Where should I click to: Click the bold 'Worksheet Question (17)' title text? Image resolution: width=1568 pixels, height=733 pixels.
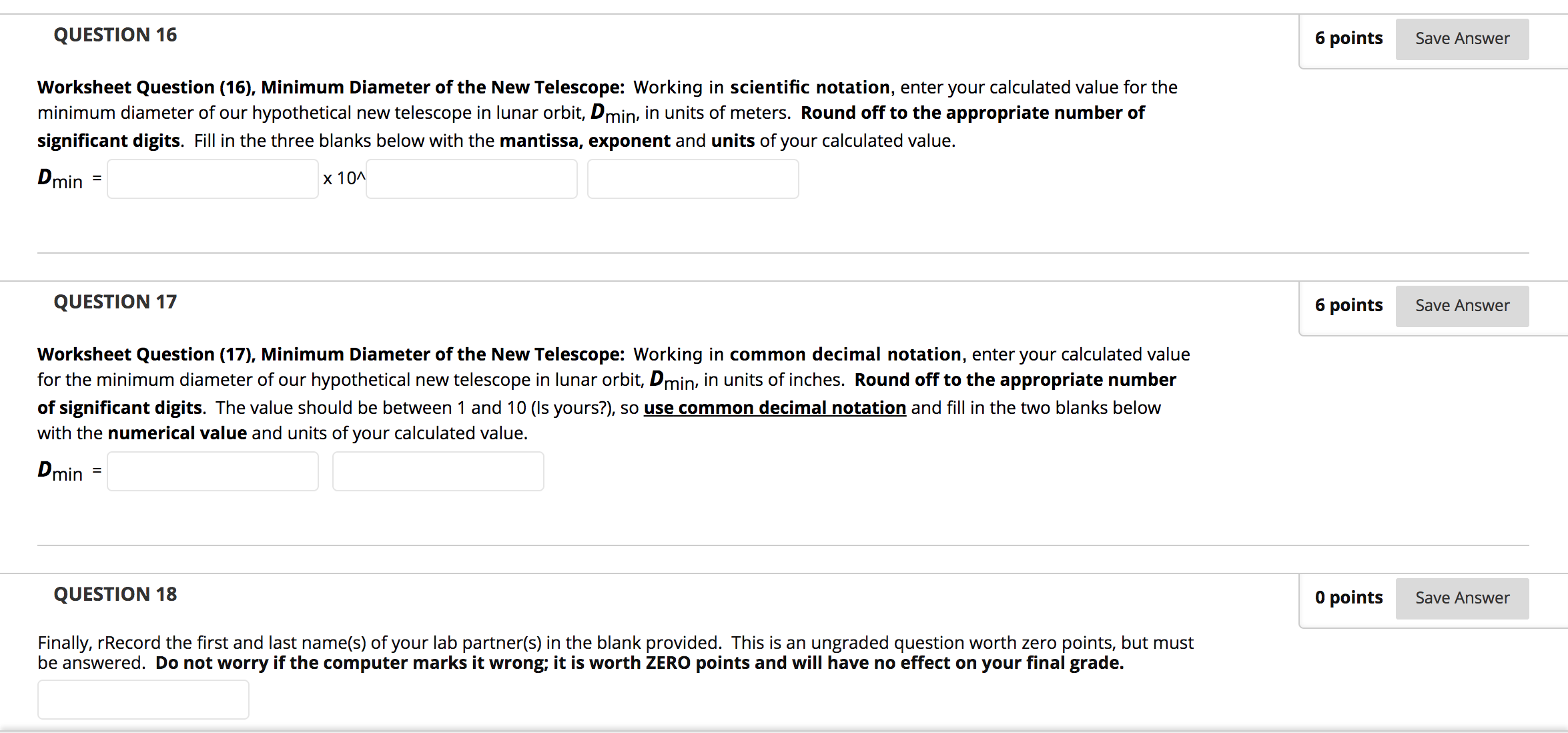click(x=146, y=354)
